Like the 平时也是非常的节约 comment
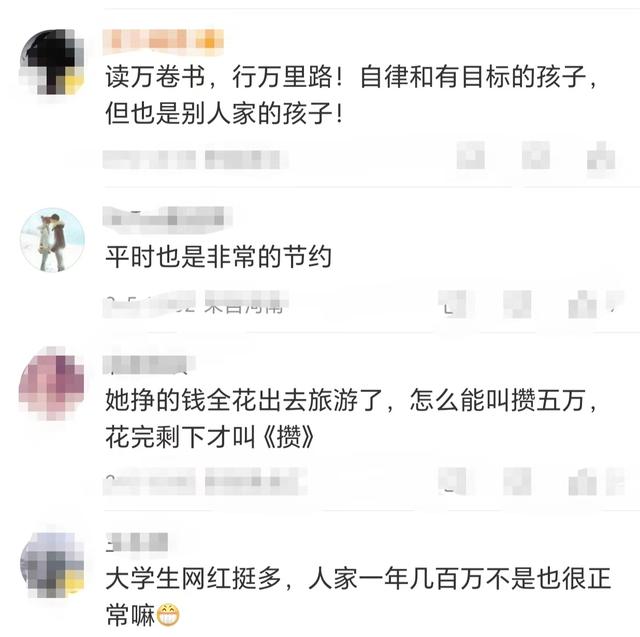The height and width of the screenshot is (637, 640). pyautogui.click(x=583, y=304)
